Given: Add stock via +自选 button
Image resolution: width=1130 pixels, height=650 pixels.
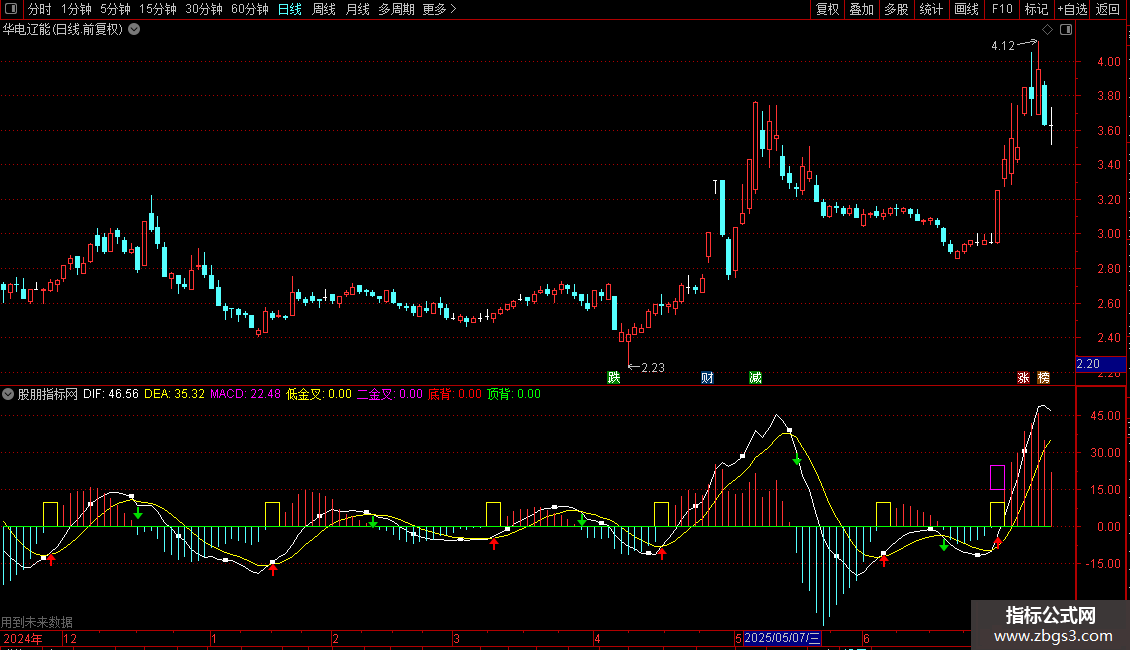Looking at the screenshot, I should point(1072,9).
